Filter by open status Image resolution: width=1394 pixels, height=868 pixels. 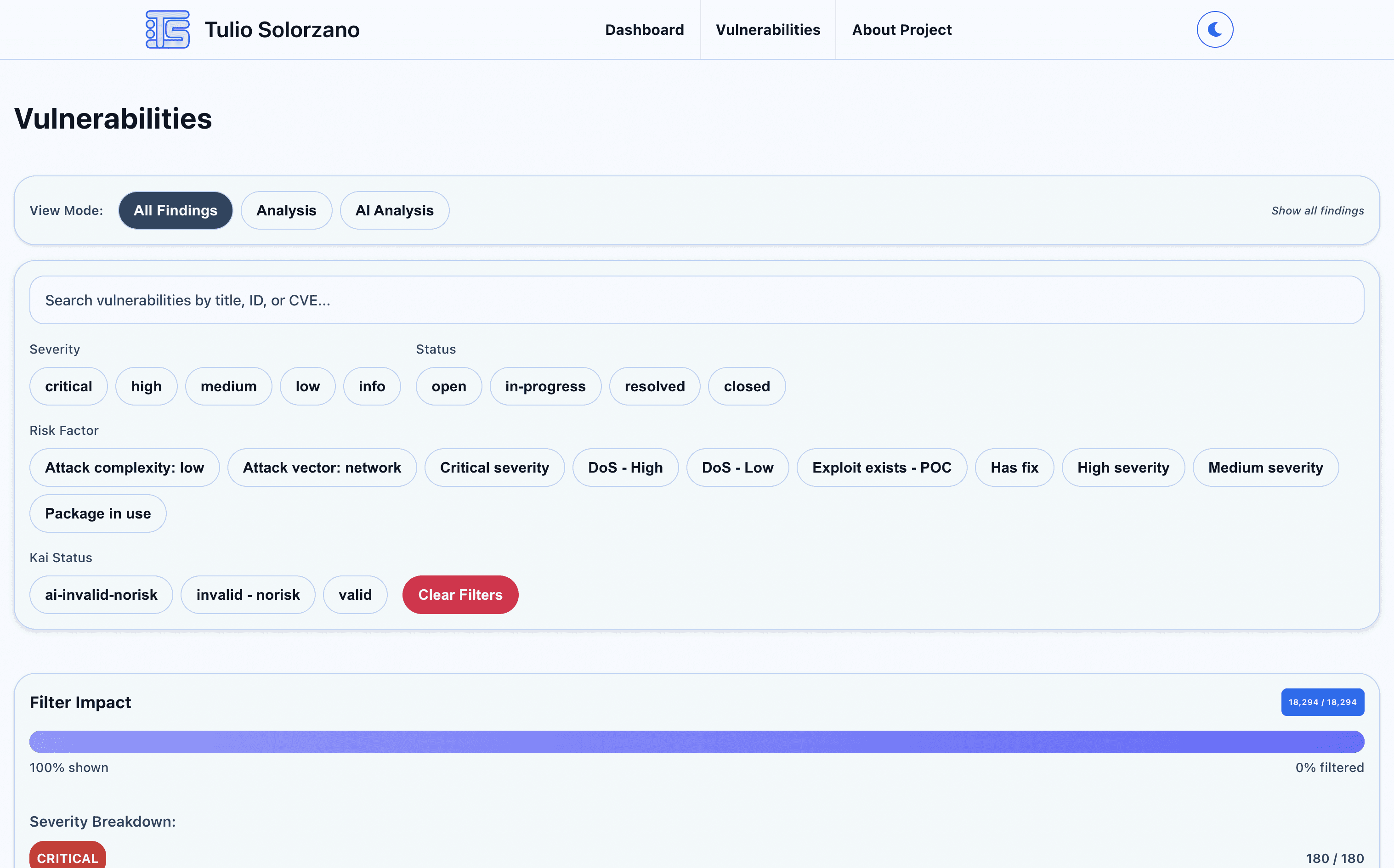point(448,386)
